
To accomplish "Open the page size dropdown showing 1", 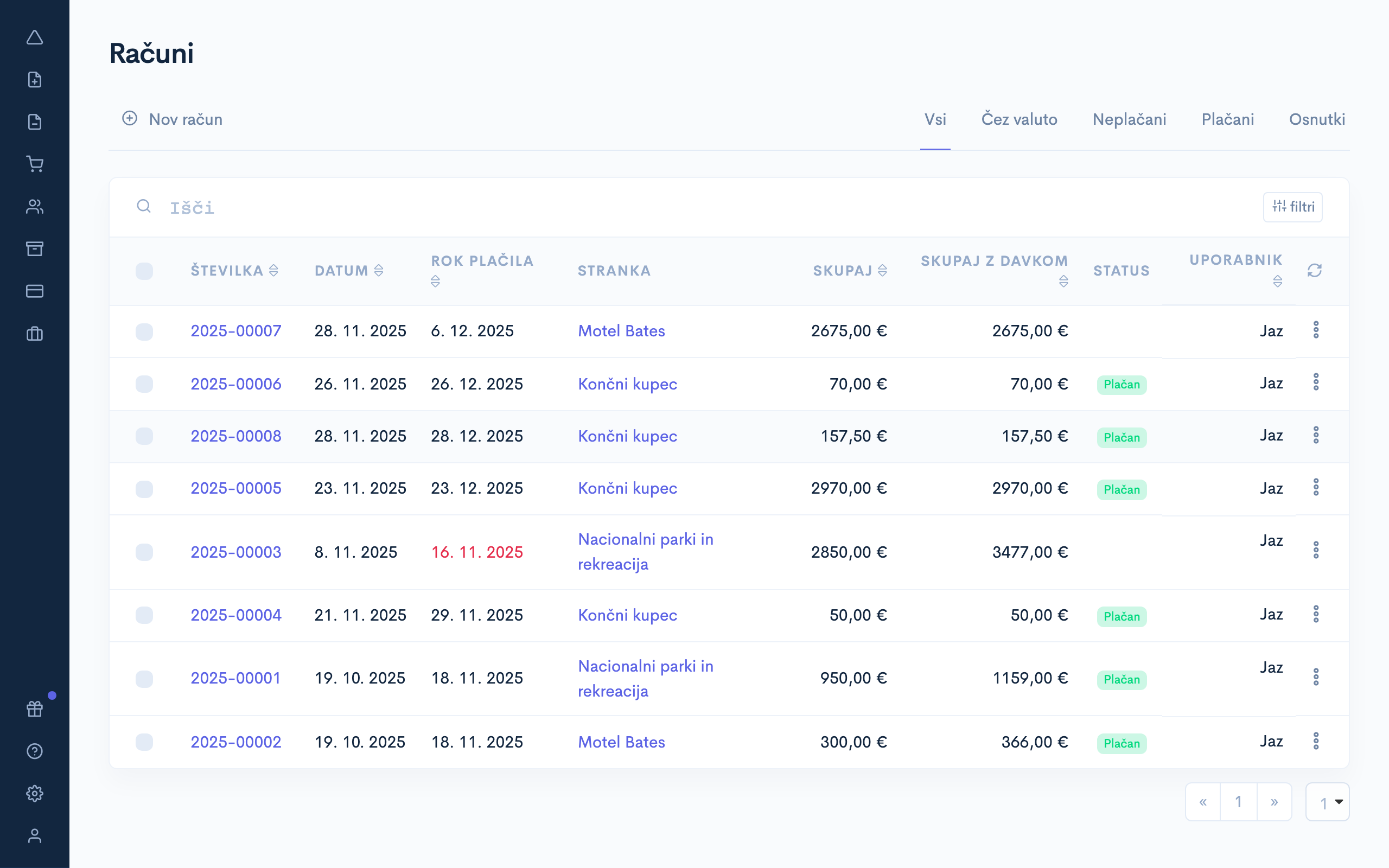I will [1328, 801].
